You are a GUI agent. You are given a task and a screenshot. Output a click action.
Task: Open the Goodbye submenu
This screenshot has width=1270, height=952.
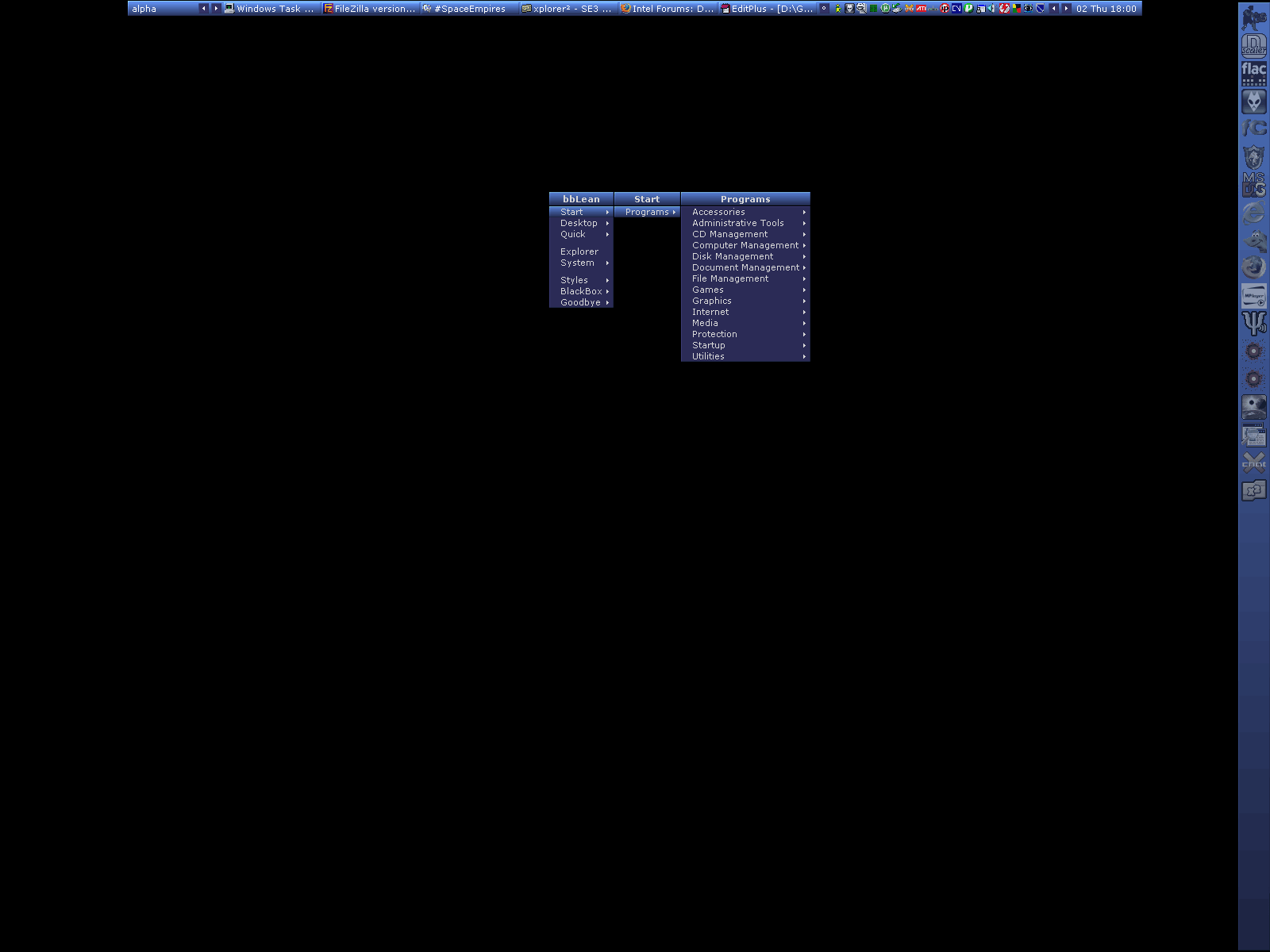click(x=580, y=302)
